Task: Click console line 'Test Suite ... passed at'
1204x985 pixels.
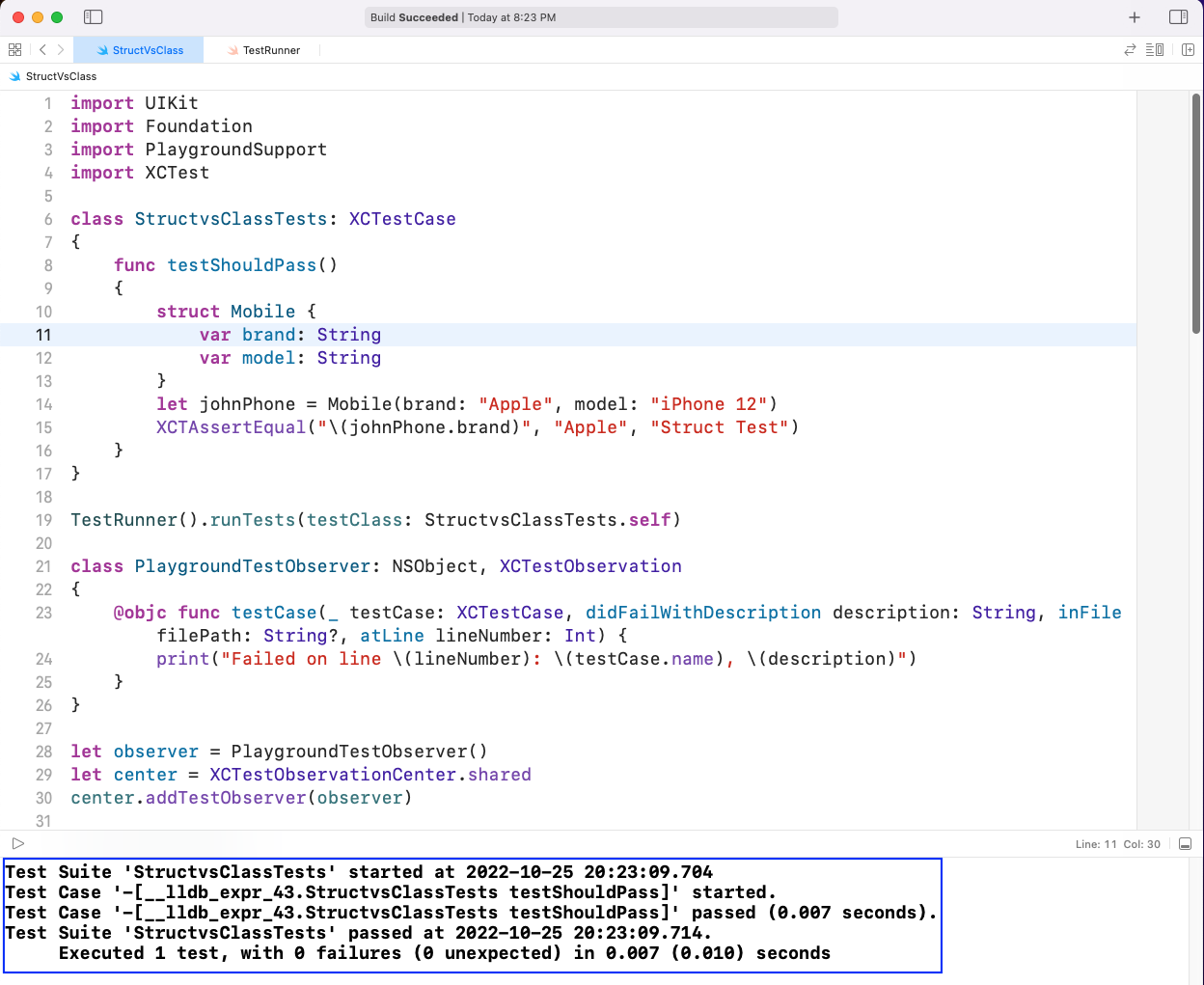Action: click(359, 933)
